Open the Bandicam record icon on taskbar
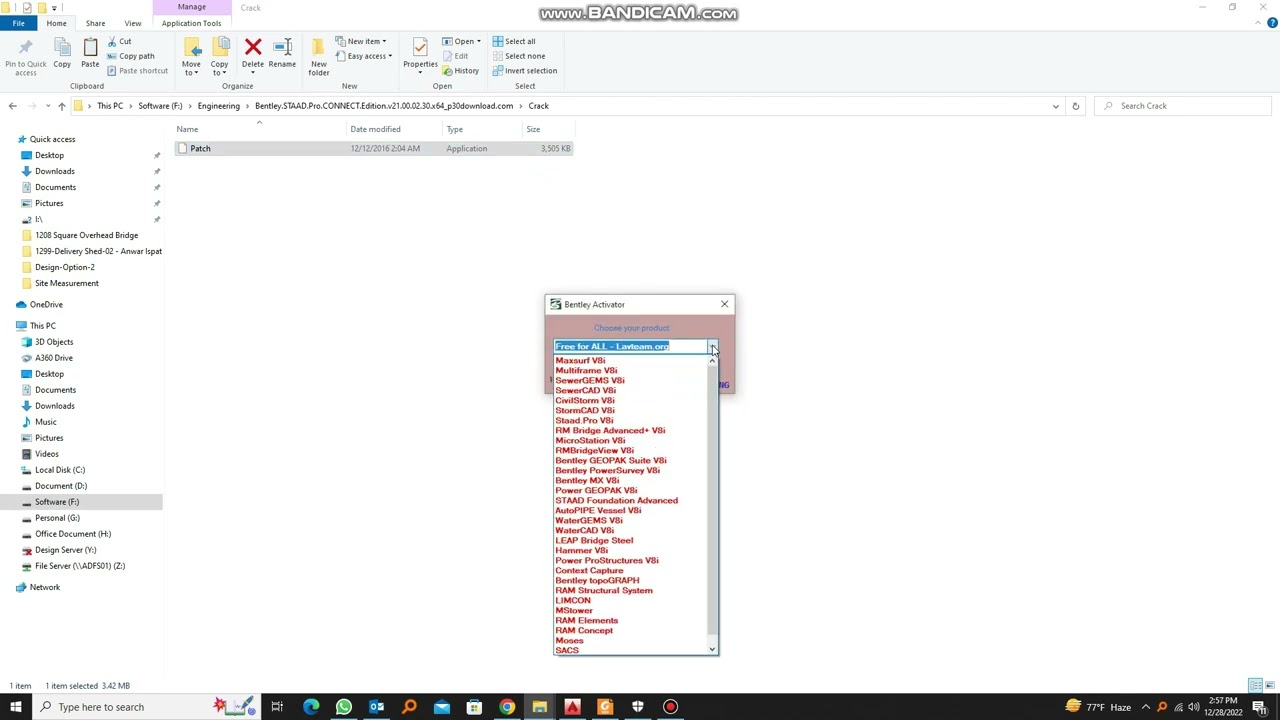 click(x=670, y=707)
